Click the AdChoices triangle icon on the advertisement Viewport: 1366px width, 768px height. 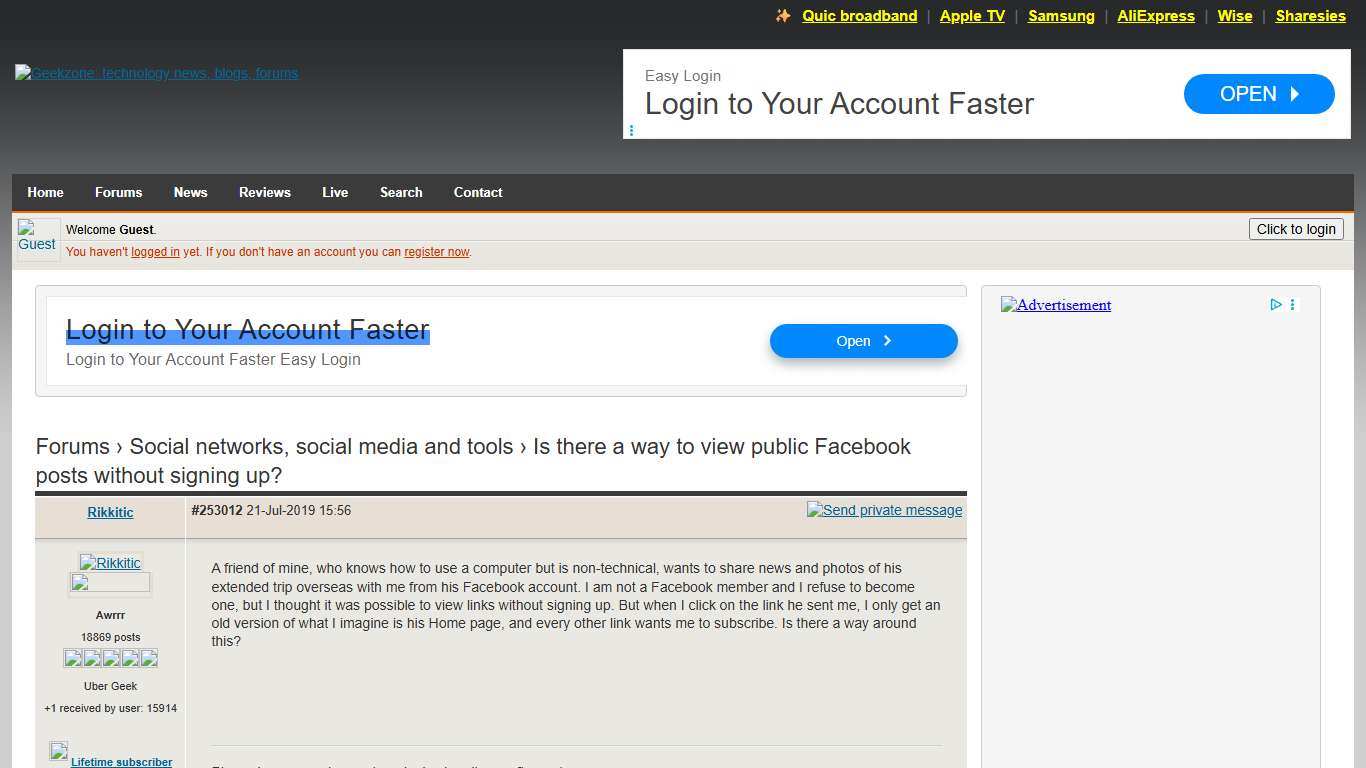(x=1276, y=304)
